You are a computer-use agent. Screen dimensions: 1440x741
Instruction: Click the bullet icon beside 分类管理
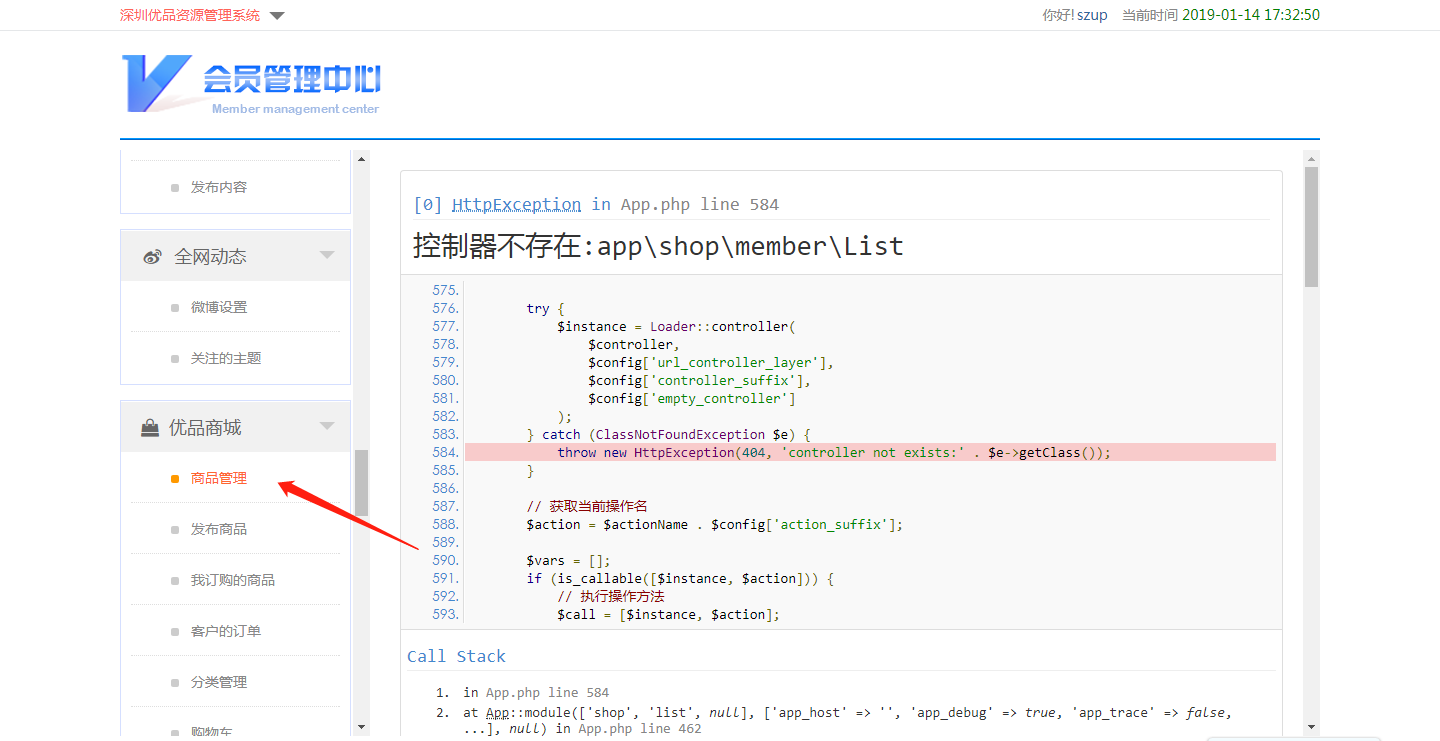coord(175,683)
